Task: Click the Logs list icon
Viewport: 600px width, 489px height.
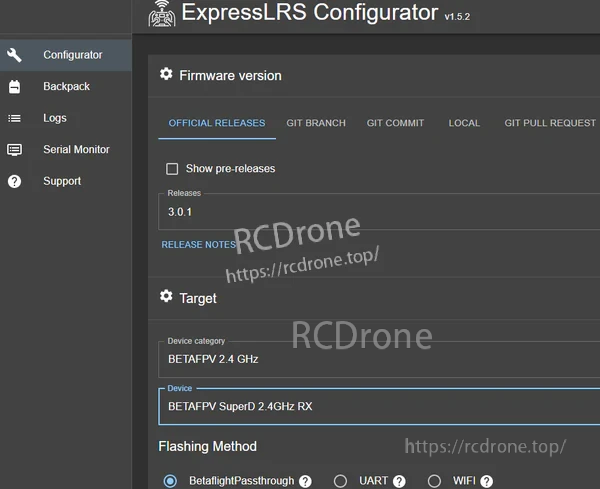Action: click(14, 118)
